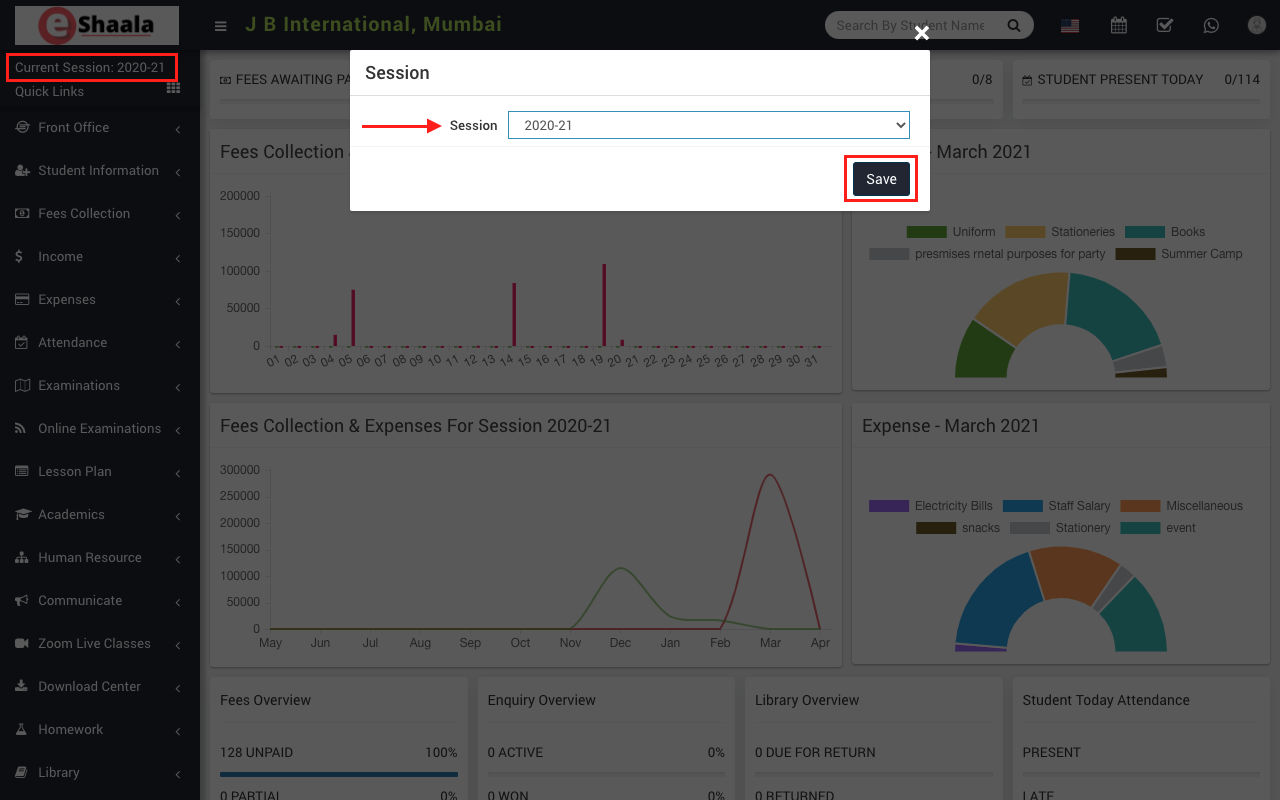Screen dimensions: 1280x800
Task: Close the Session dialog with X
Action: click(x=921, y=34)
